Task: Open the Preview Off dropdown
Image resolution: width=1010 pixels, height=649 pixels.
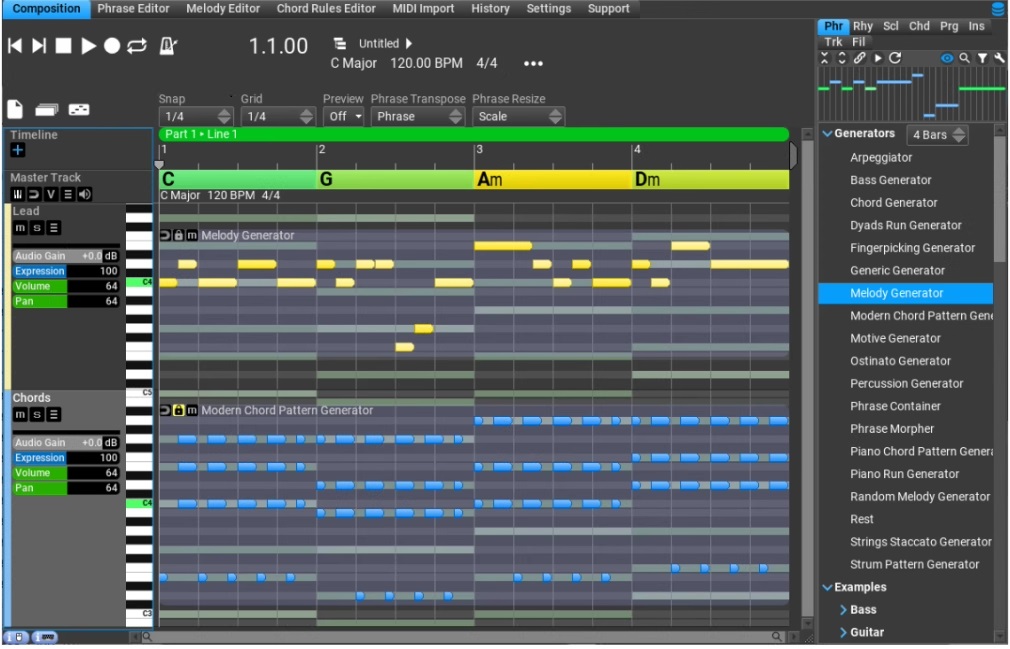Action: 344,116
